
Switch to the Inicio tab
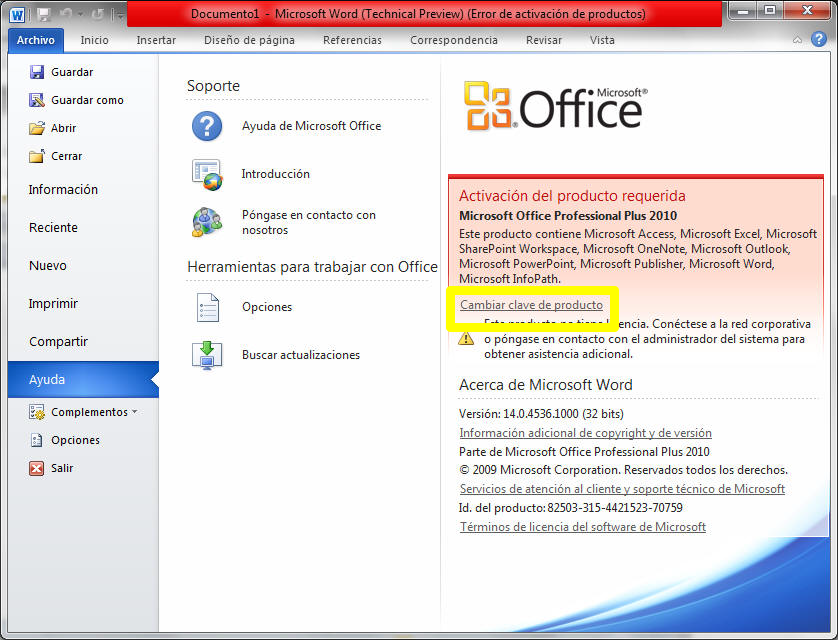(x=95, y=40)
